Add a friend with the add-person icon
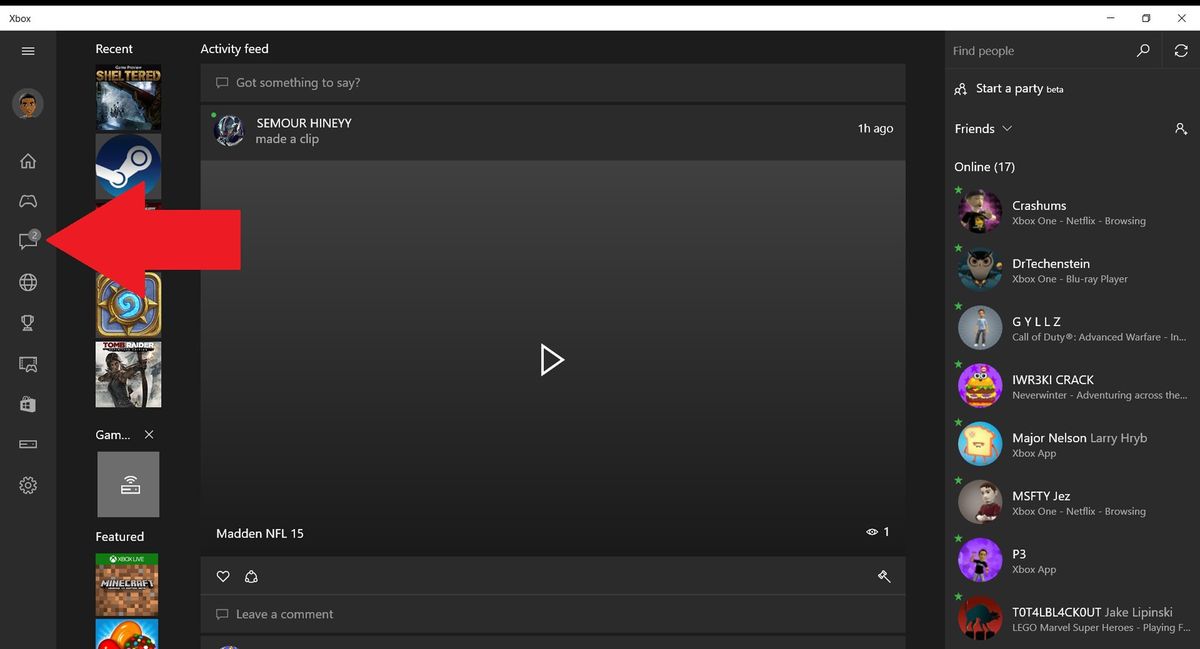1200x649 pixels. pyautogui.click(x=1181, y=129)
